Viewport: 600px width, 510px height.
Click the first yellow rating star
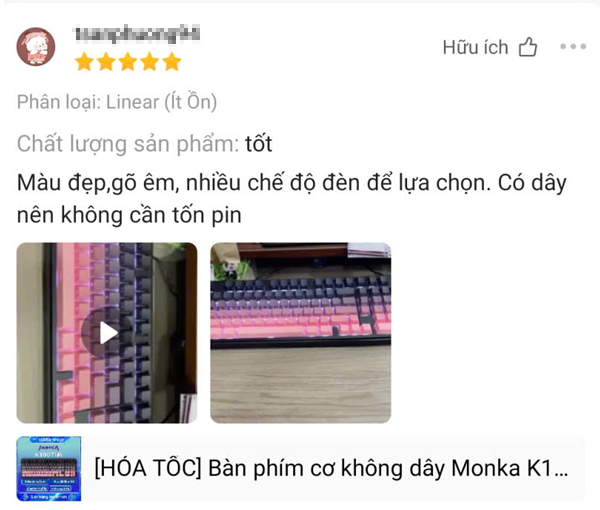(84, 62)
